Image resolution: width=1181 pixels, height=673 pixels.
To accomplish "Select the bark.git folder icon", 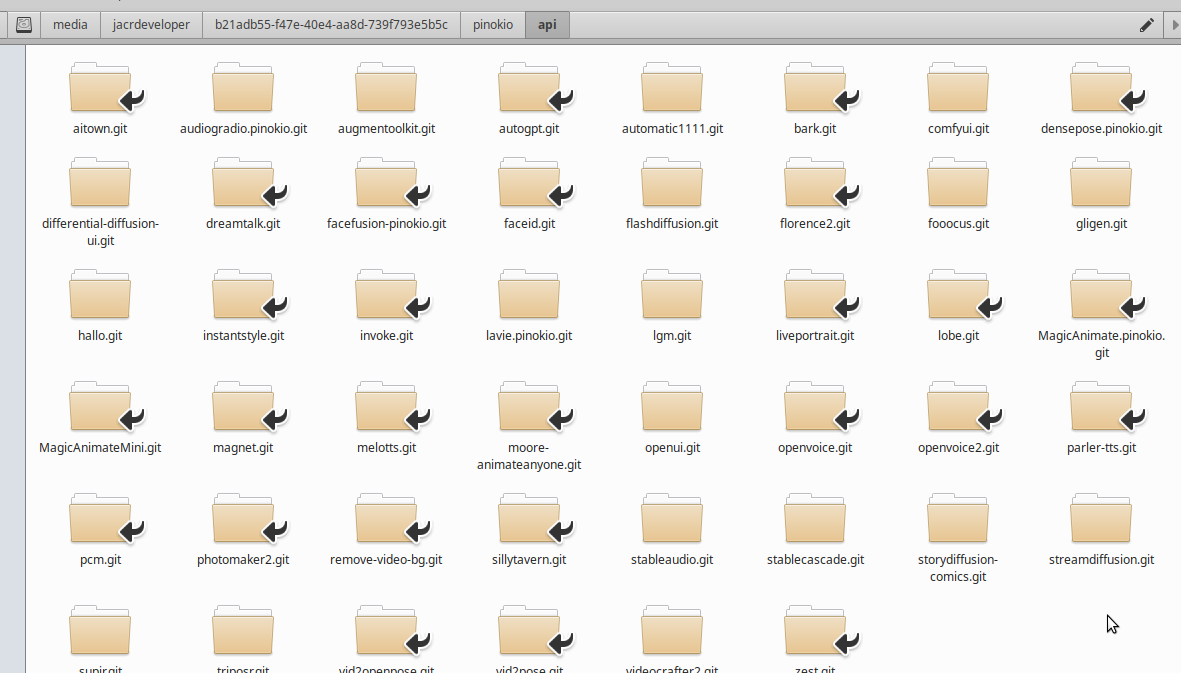I will pyautogui.click(x=815, y=89).
